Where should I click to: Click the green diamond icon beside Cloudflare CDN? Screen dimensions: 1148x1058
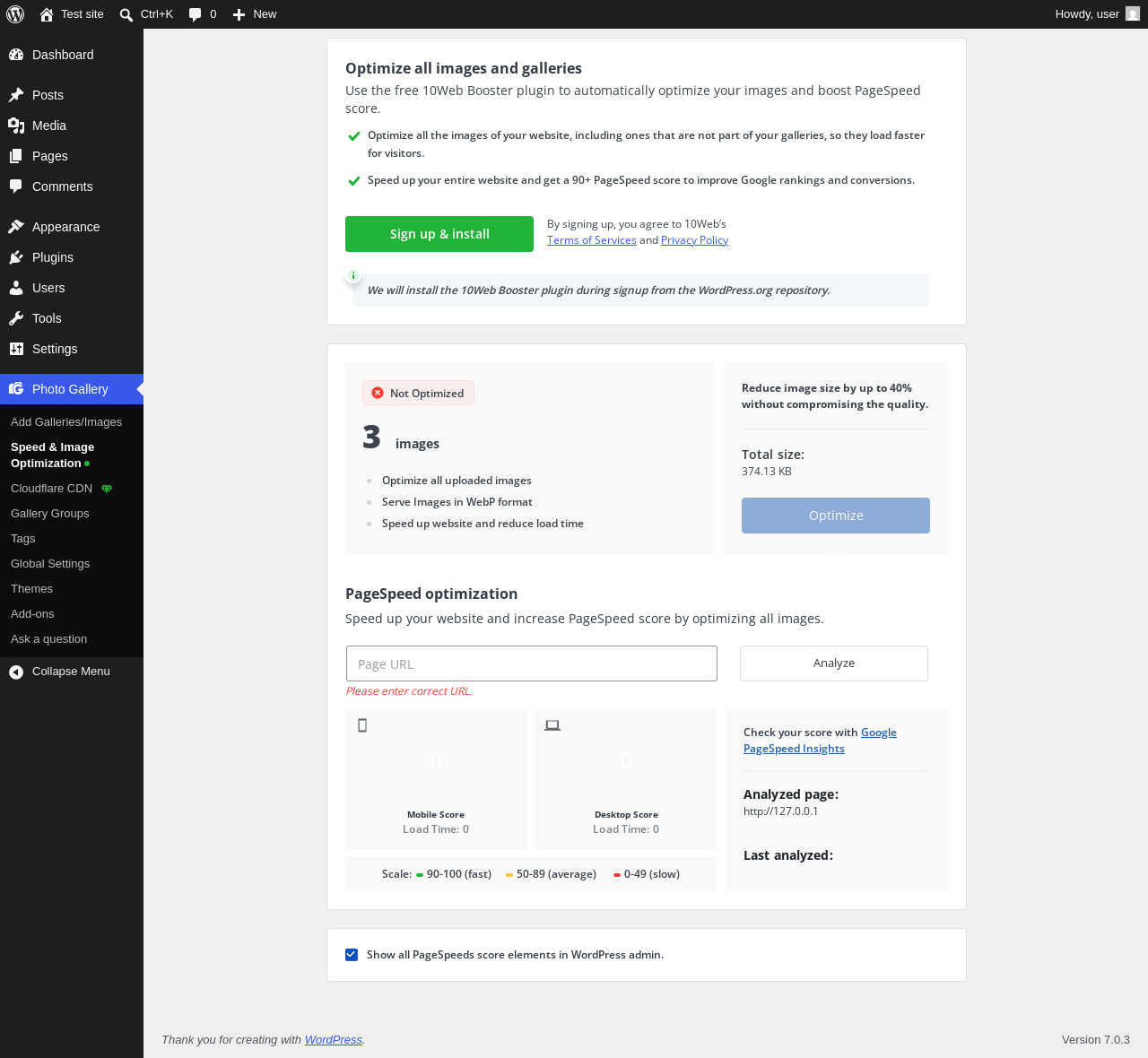click(107, 489)
